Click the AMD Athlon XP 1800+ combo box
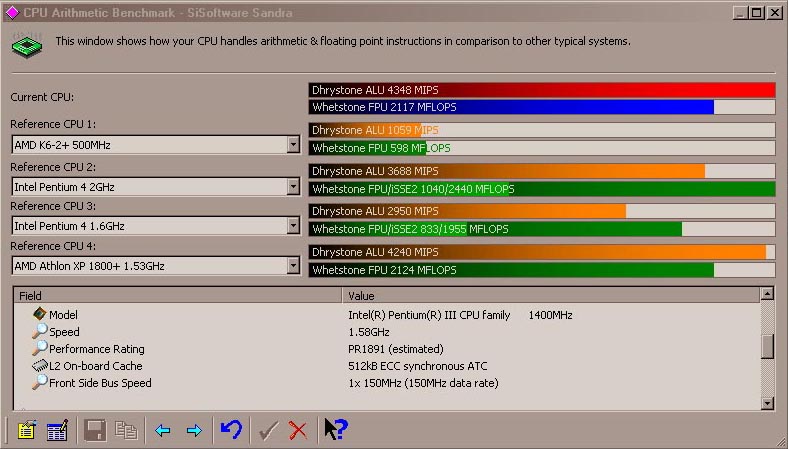The width and height of the screenshot is (788, 449). click(x=156, y=265)
